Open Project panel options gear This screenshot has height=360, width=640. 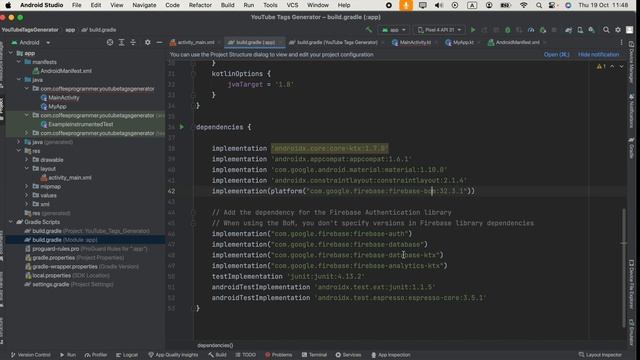[x=147, y=42]
